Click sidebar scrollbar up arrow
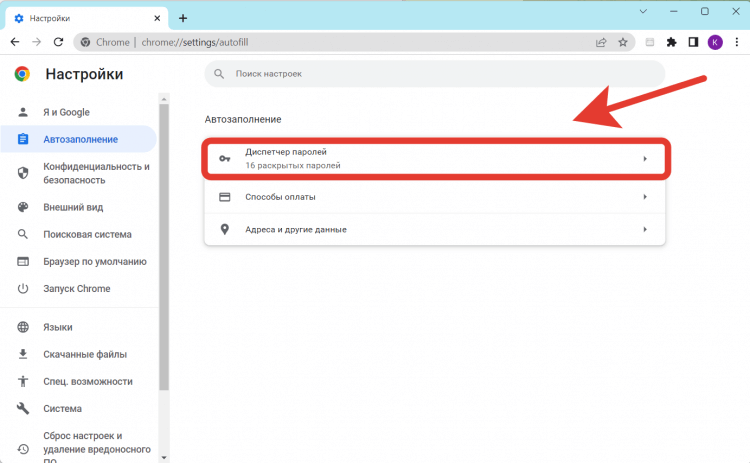Screen dimensions: 750x463 [x=164, y=99]
